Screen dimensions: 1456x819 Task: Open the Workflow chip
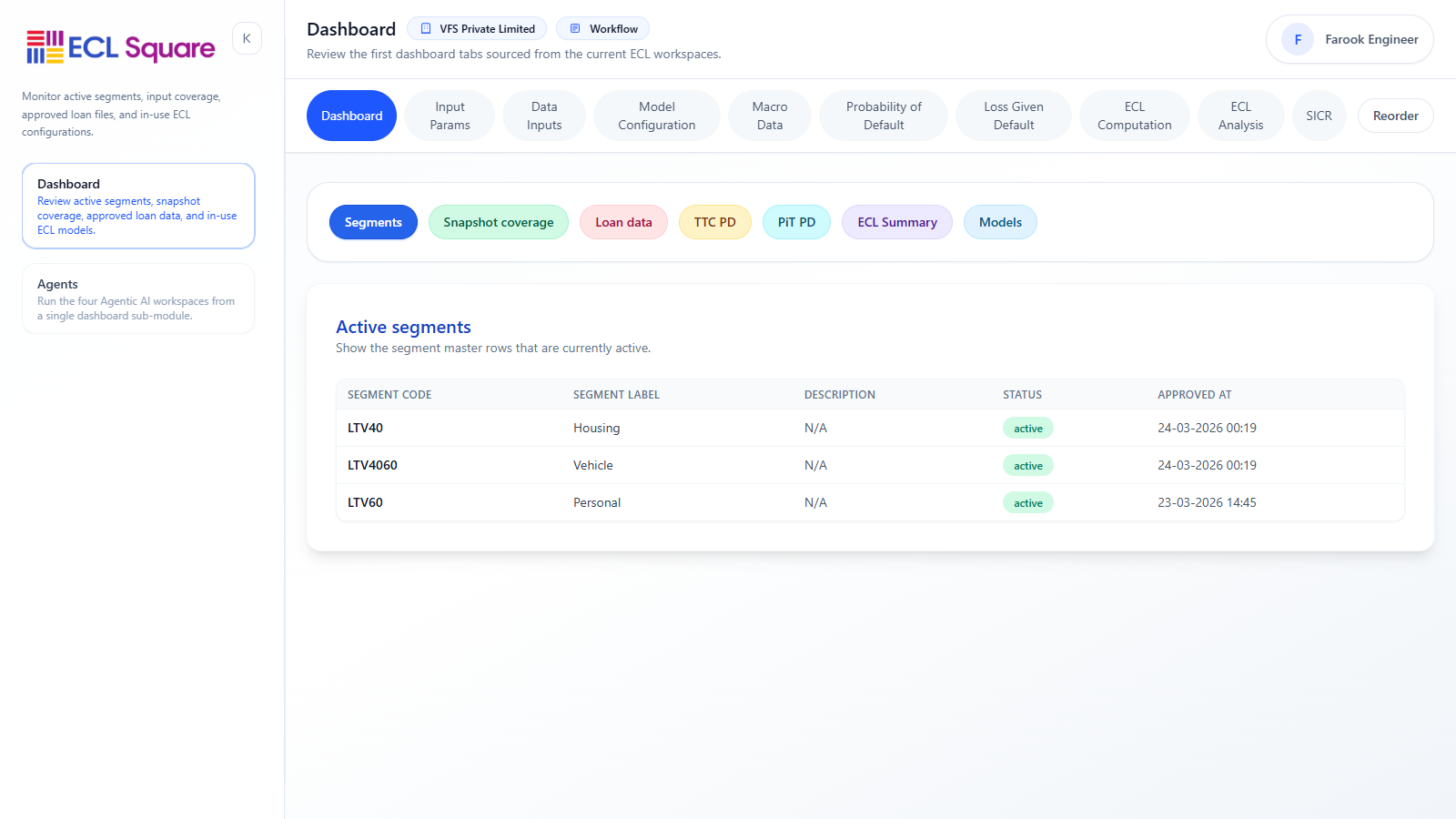602,28
